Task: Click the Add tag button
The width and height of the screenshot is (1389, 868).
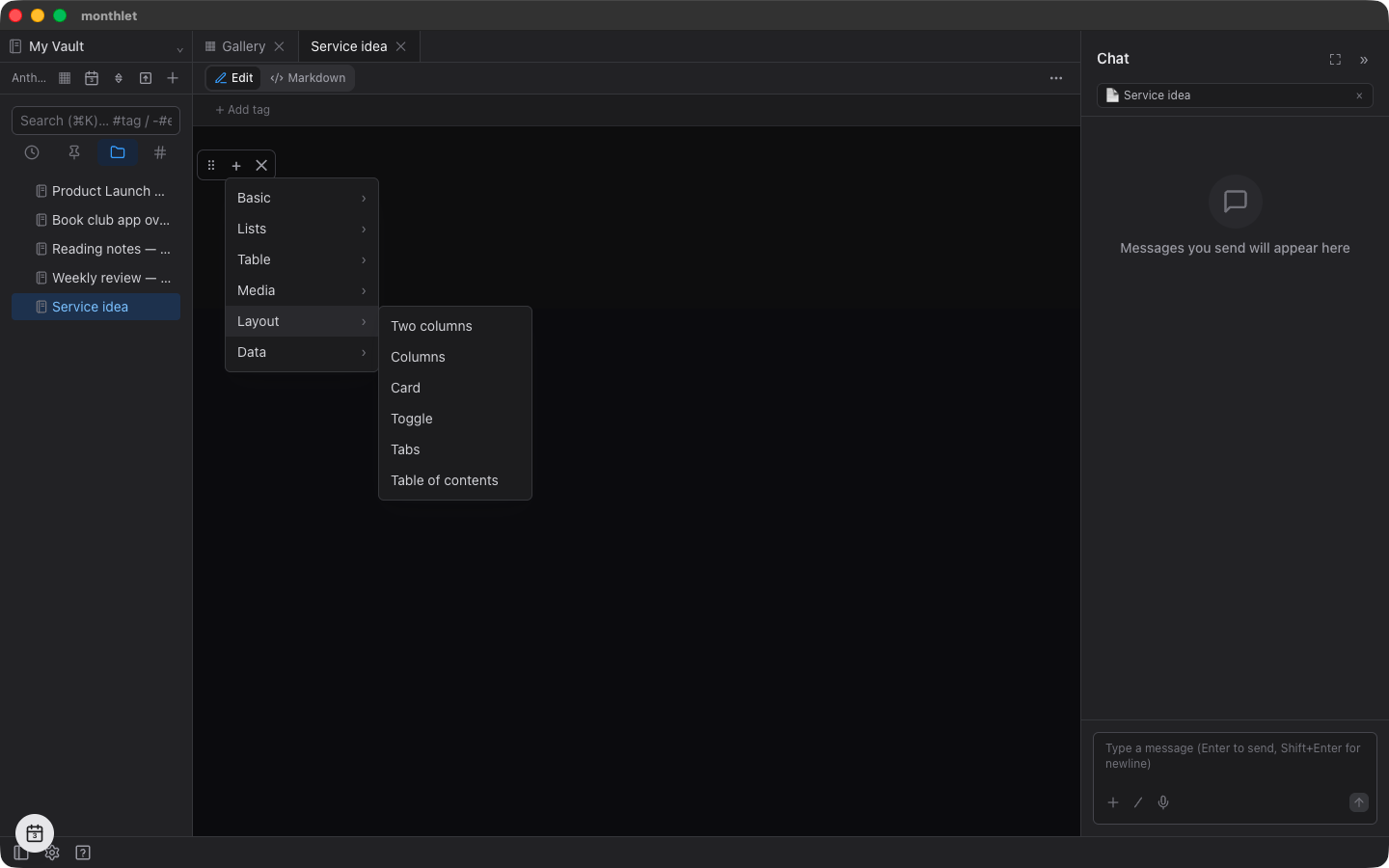Action: tap(243, 110)
